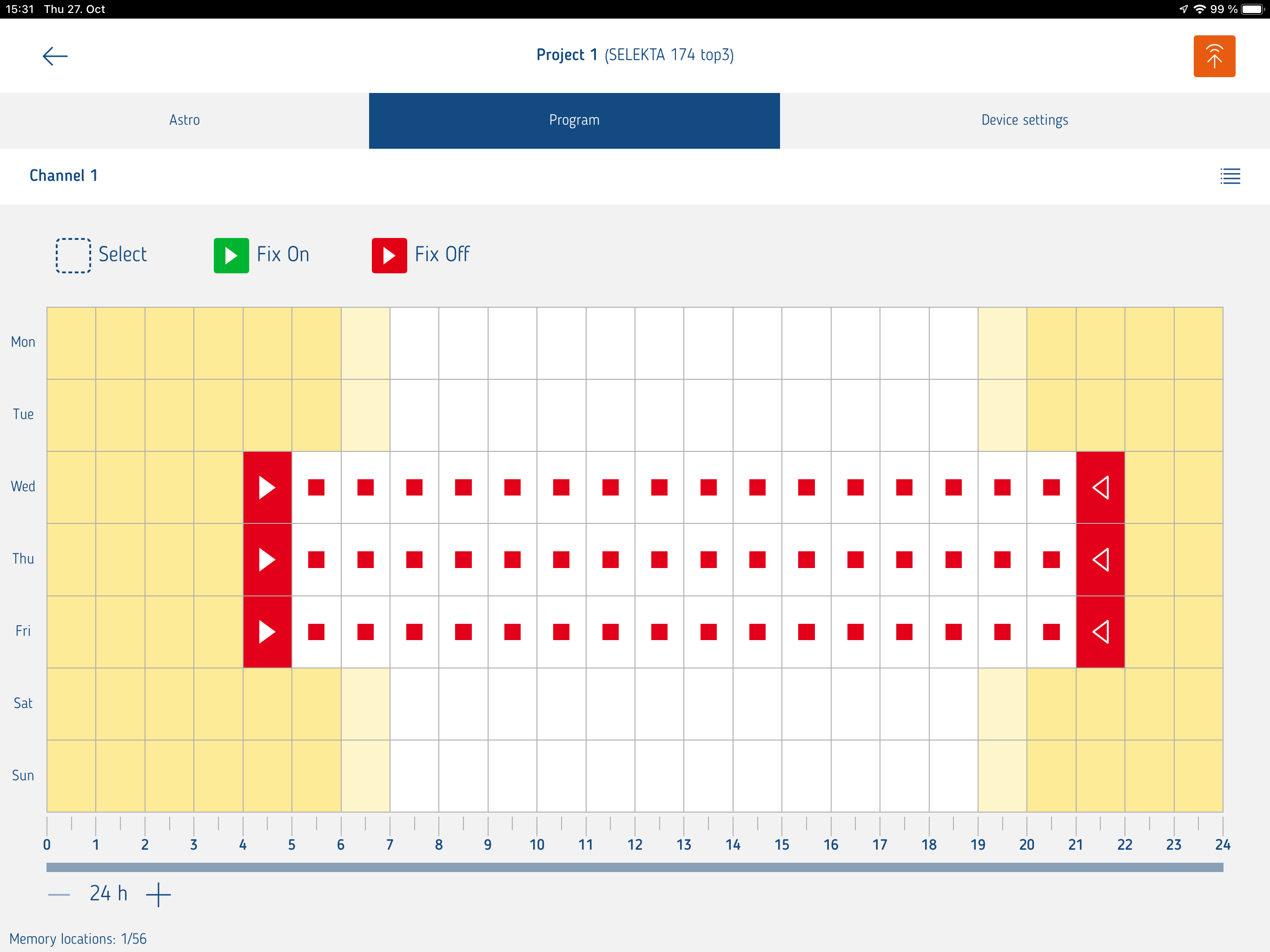The width and height of the screenshot is (1270, 952).
Task: Switch to the Astro tab
Action: click(x=184, y=120)
